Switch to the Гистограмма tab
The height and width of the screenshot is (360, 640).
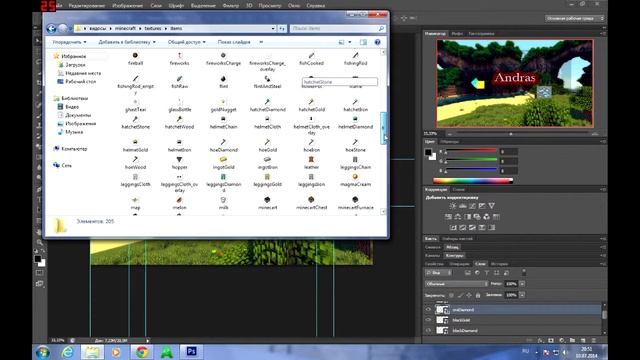[481, 33]
